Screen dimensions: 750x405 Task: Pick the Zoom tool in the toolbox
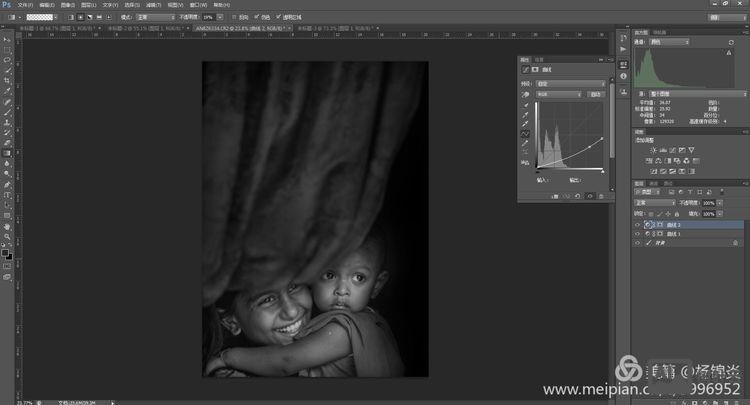point(7,237)
